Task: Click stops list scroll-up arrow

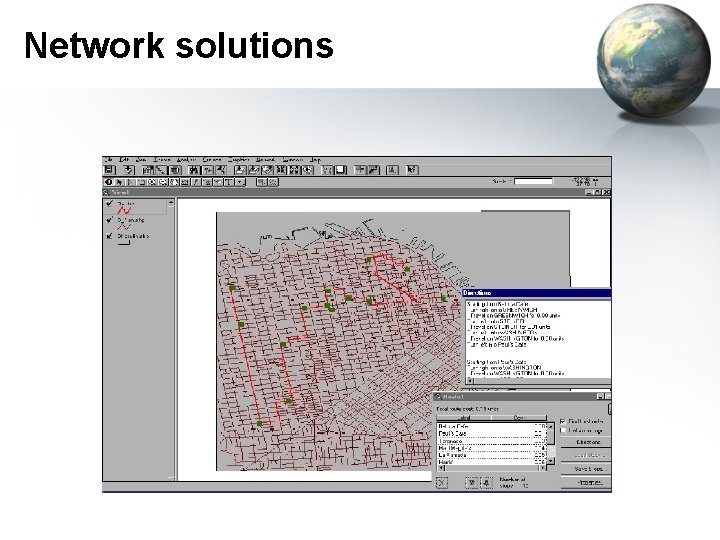Action: tap(551, 427)
